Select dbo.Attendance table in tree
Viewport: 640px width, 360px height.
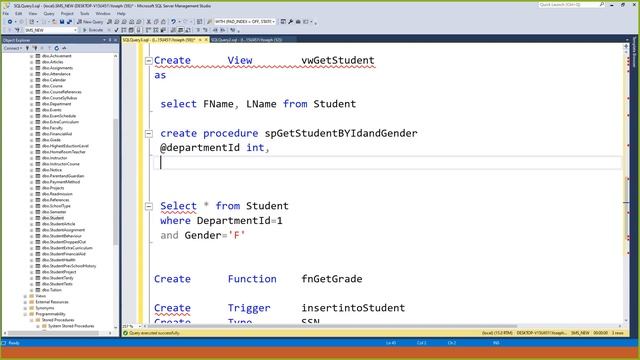(x=56, y=74)
